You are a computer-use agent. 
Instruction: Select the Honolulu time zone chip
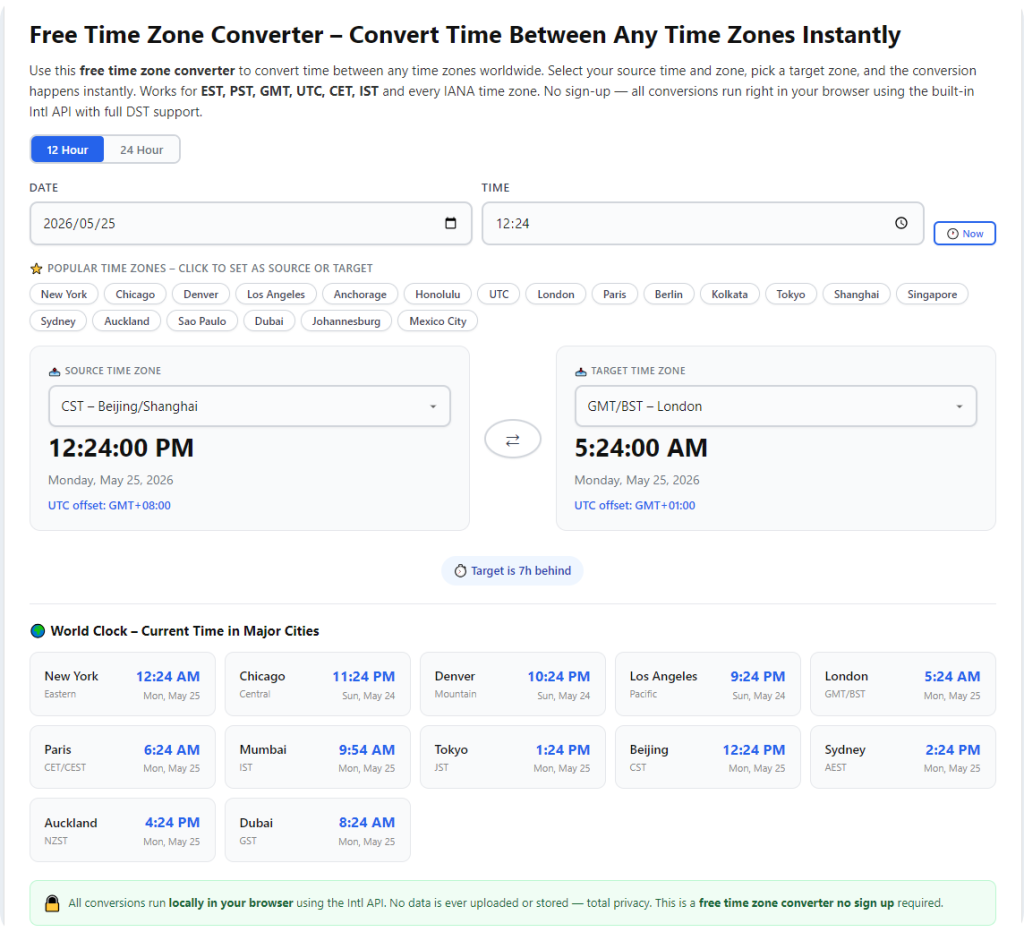[438, 295]
